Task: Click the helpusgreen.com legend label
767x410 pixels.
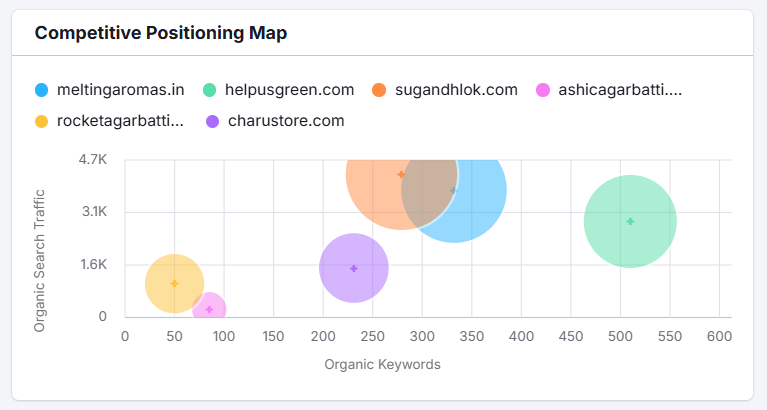Action: click(291, 90)
